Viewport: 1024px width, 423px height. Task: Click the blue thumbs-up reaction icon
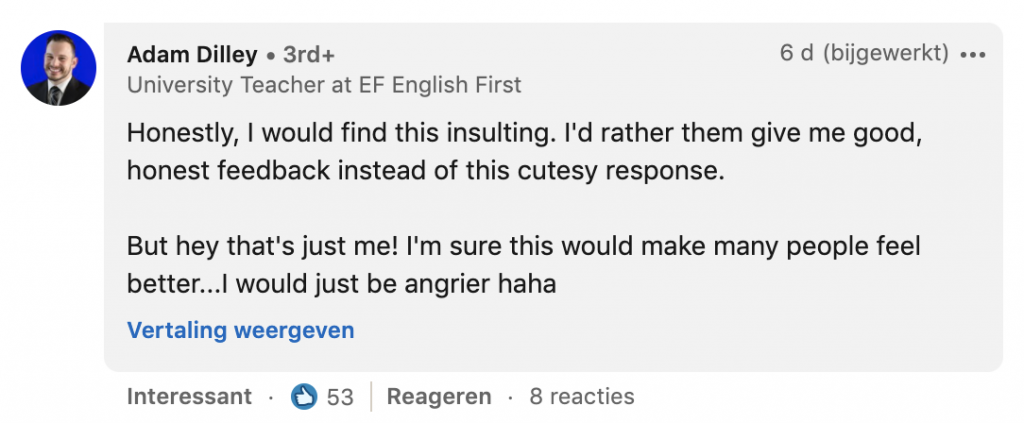tap(304, 397)
